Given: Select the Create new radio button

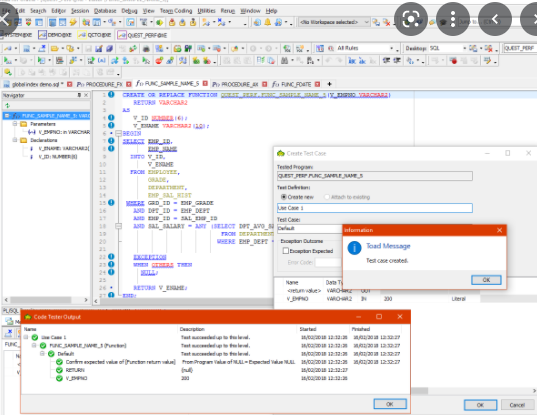Looking at the screenshot, I should coord(284,197).
